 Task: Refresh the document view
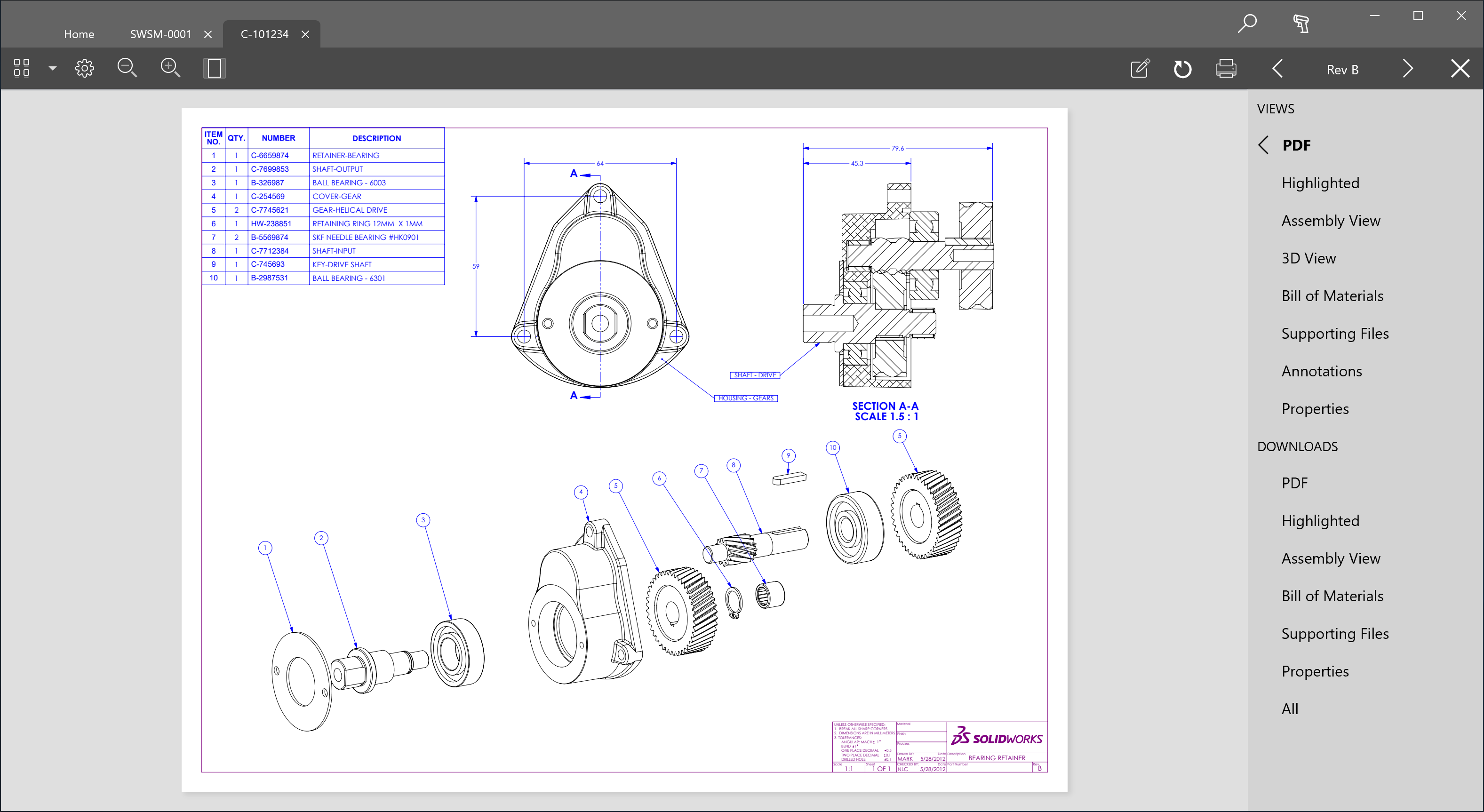(1182, 69)
